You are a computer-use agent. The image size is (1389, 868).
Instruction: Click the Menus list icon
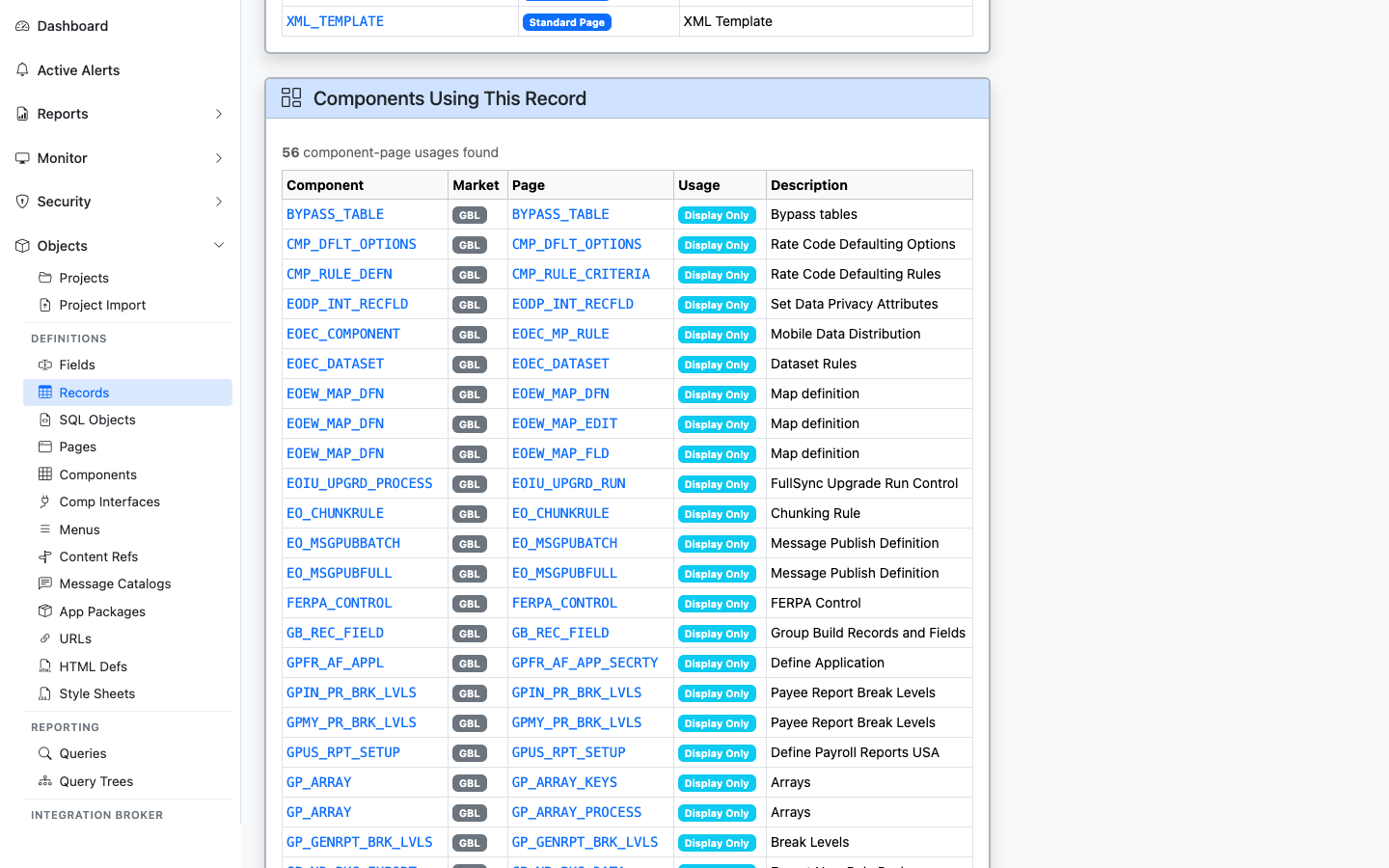click(x=45, y=529)
